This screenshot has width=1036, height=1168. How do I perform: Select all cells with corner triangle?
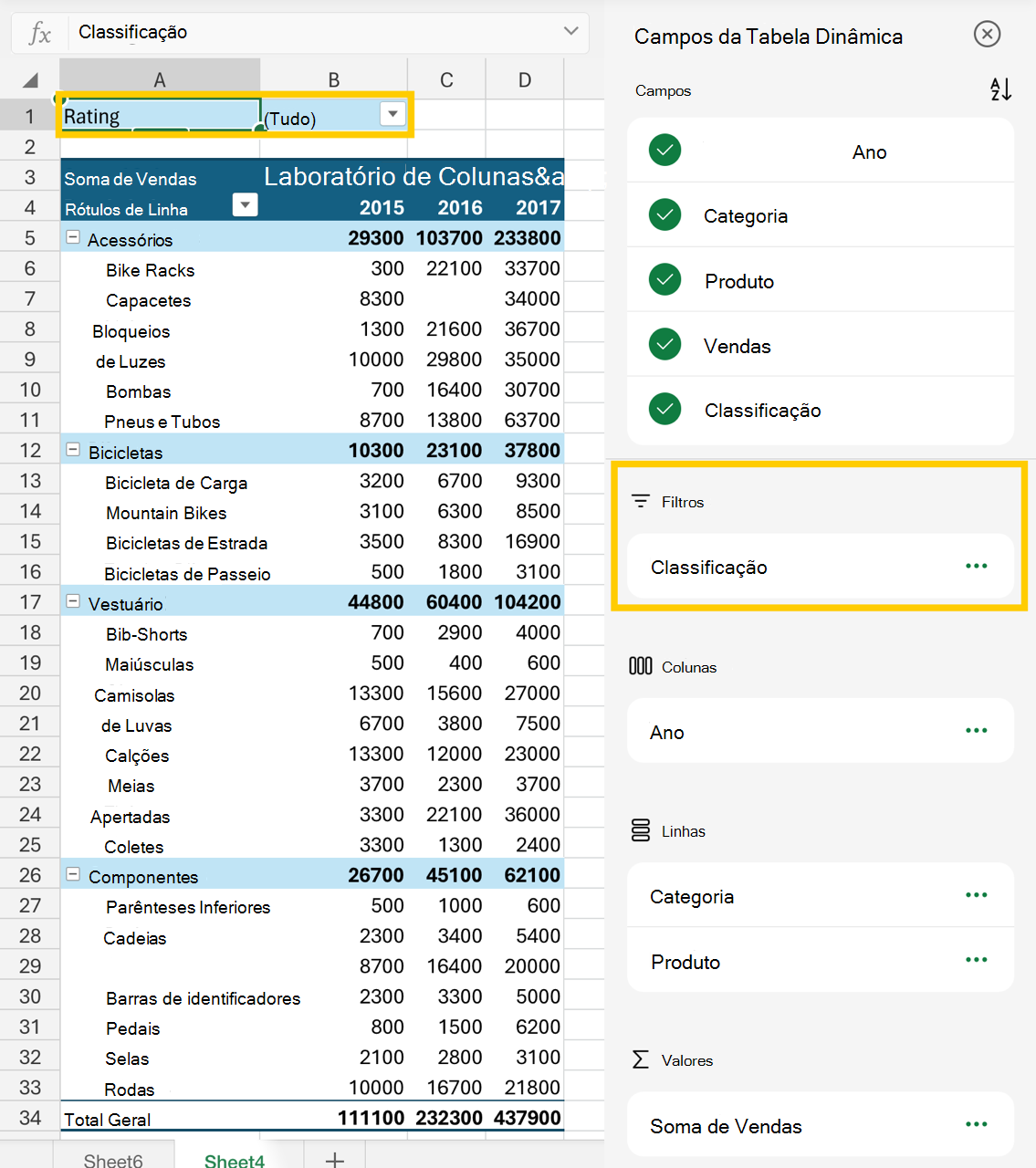click(30, 79)
